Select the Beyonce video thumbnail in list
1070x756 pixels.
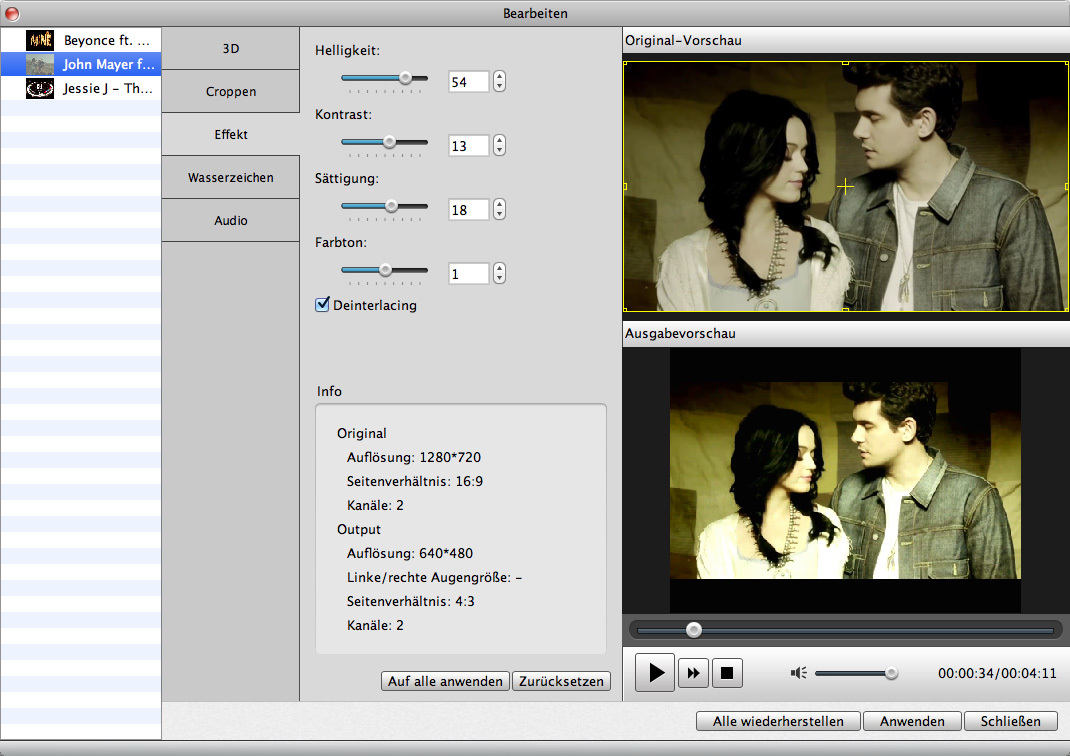[x=40, y=40]
